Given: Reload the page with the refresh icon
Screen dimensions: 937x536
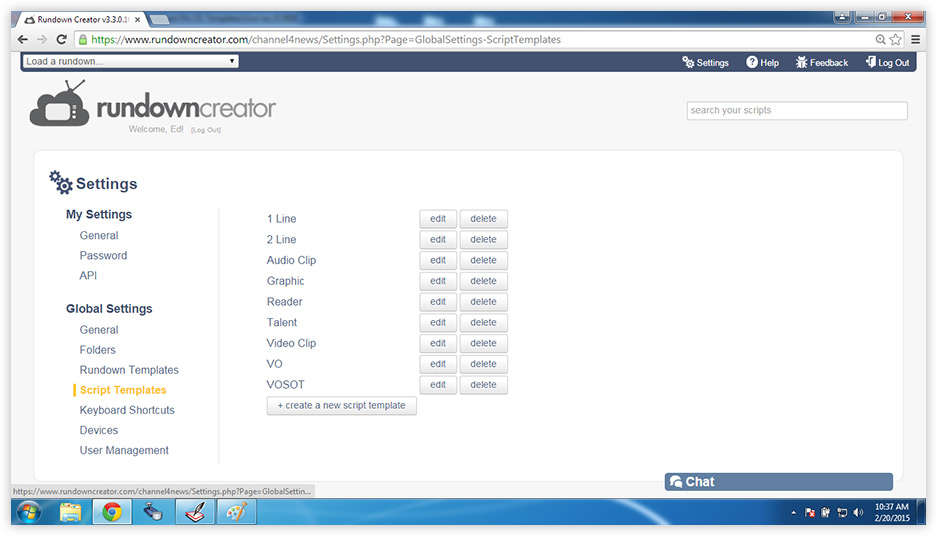Looking at the screenshot, I should [61, 39].
